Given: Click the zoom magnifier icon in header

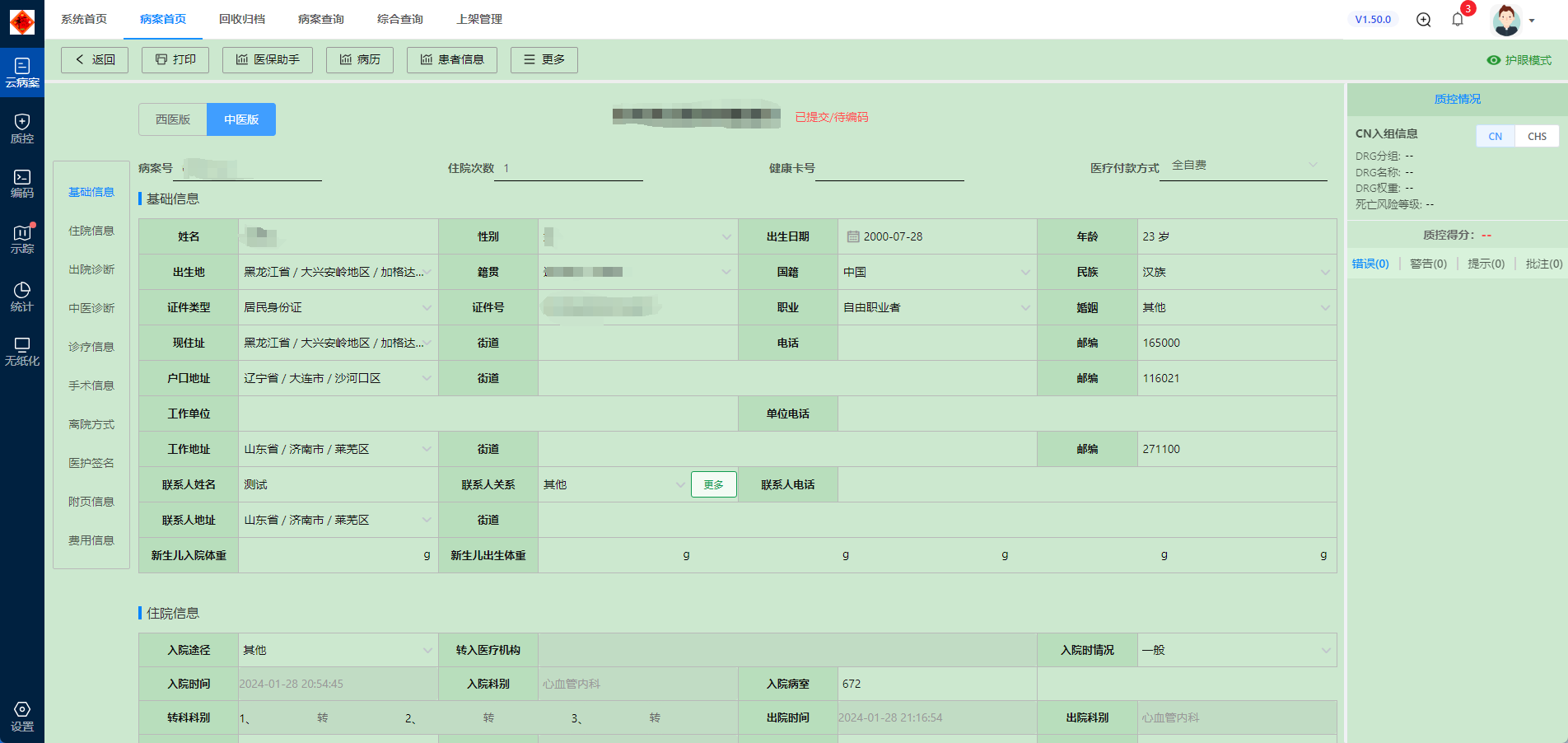Looking at the screenshot, I should [1423, 20].
